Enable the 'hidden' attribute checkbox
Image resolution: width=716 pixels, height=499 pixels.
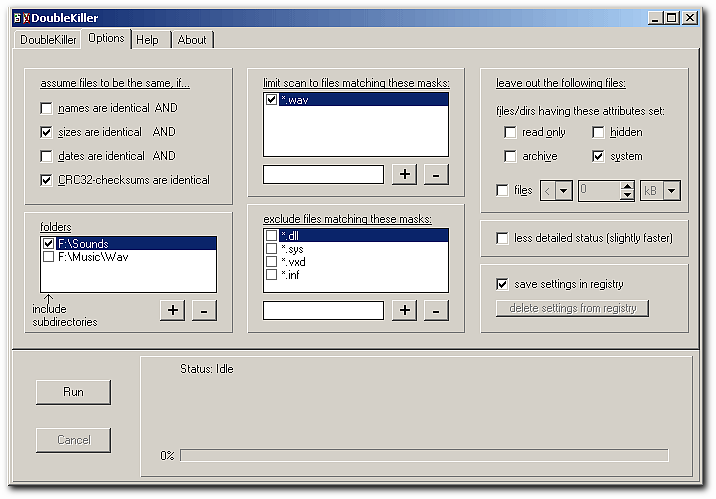(x=598, y=132)
